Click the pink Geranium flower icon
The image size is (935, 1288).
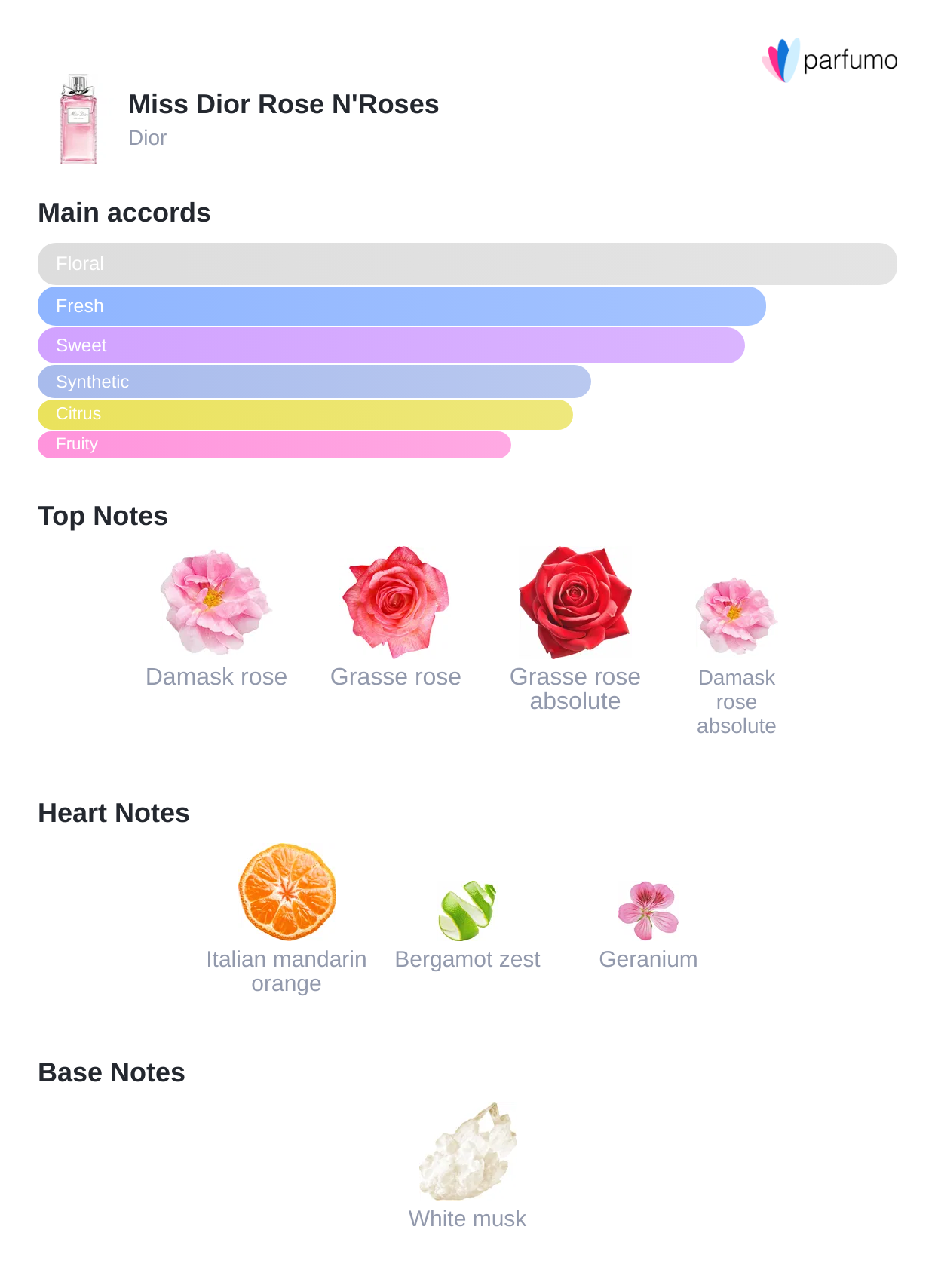coord(648,910)
